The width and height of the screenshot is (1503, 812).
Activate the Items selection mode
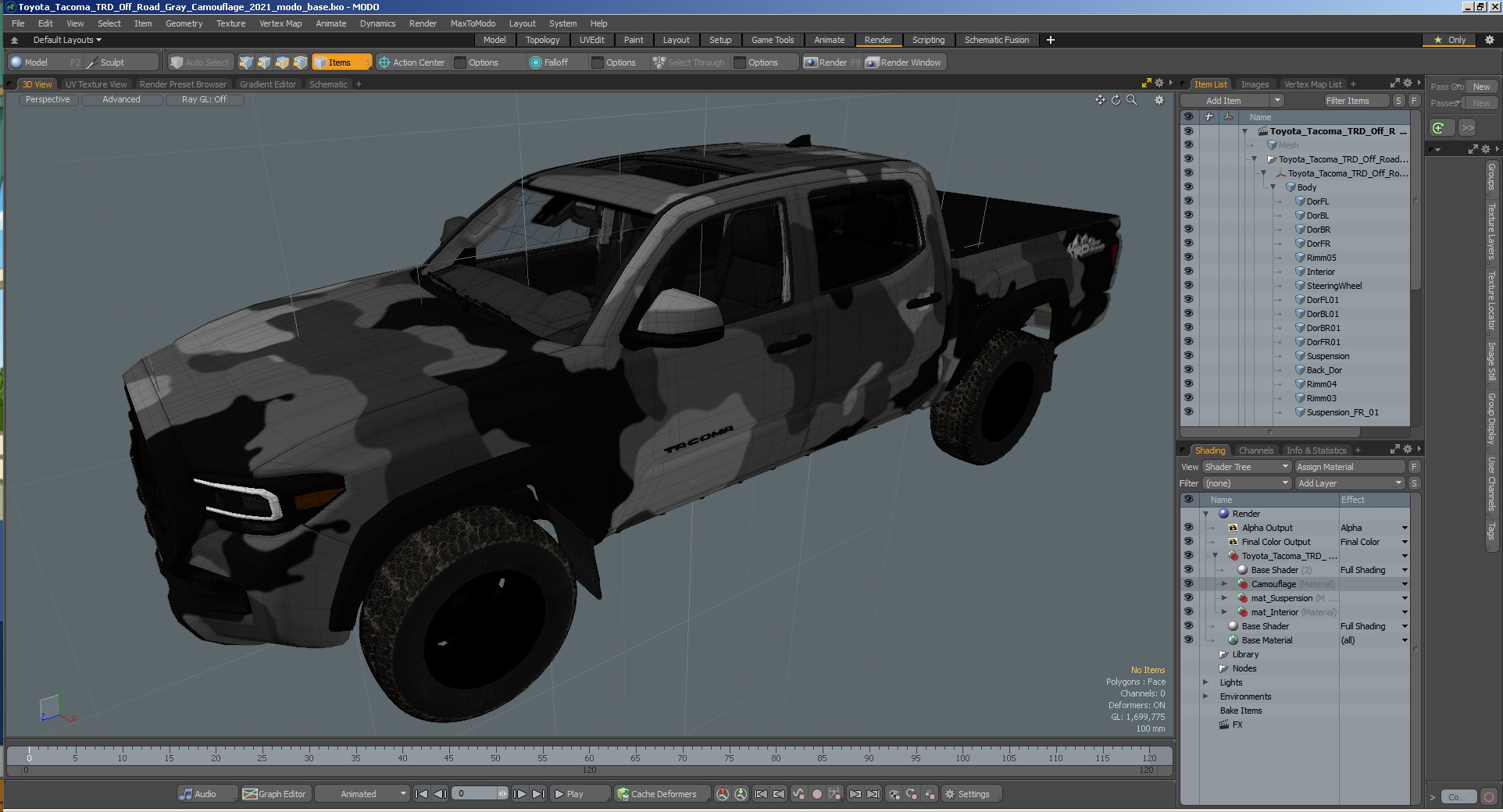click(341, 62)
